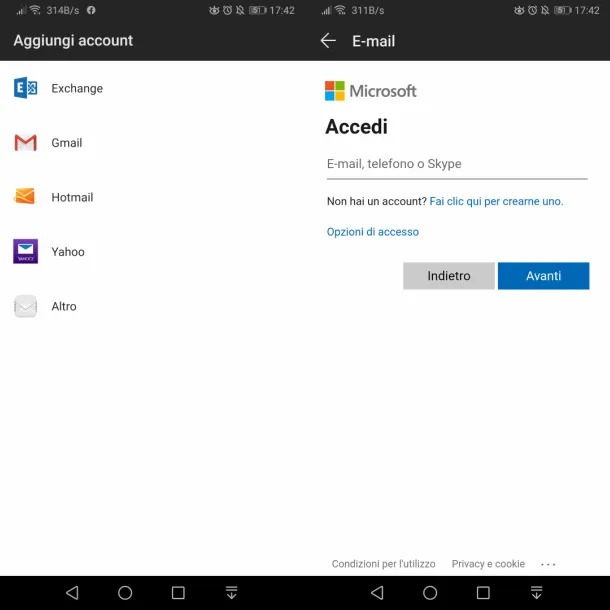Viewport: 610px width, 610px height.
Task: Choose the Gmail label
Action: tap(67, 143)
